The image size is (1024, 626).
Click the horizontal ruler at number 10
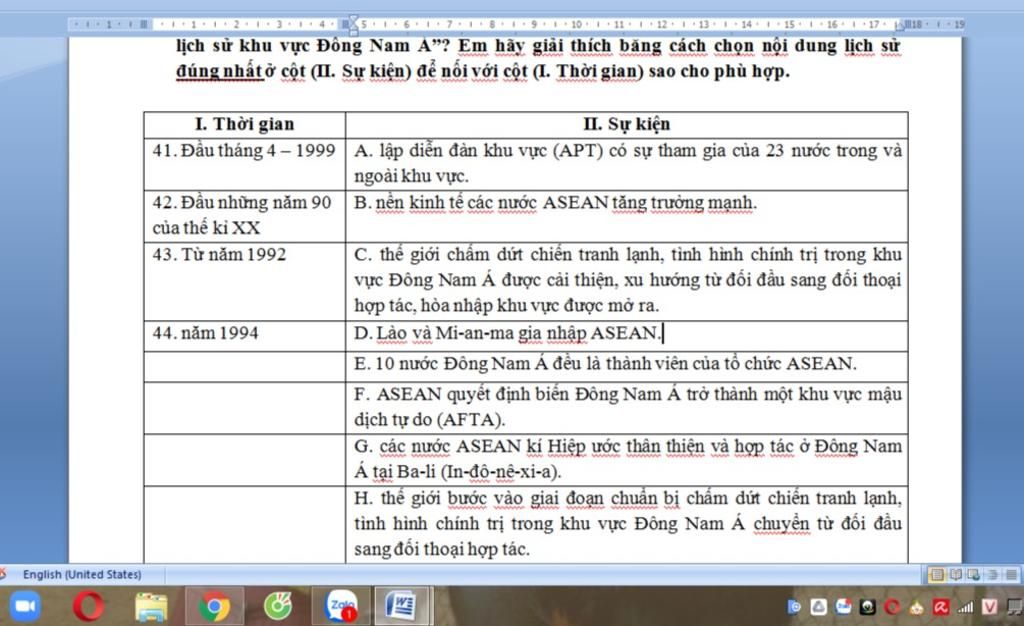pyautogui.click(x=576, y=25)
